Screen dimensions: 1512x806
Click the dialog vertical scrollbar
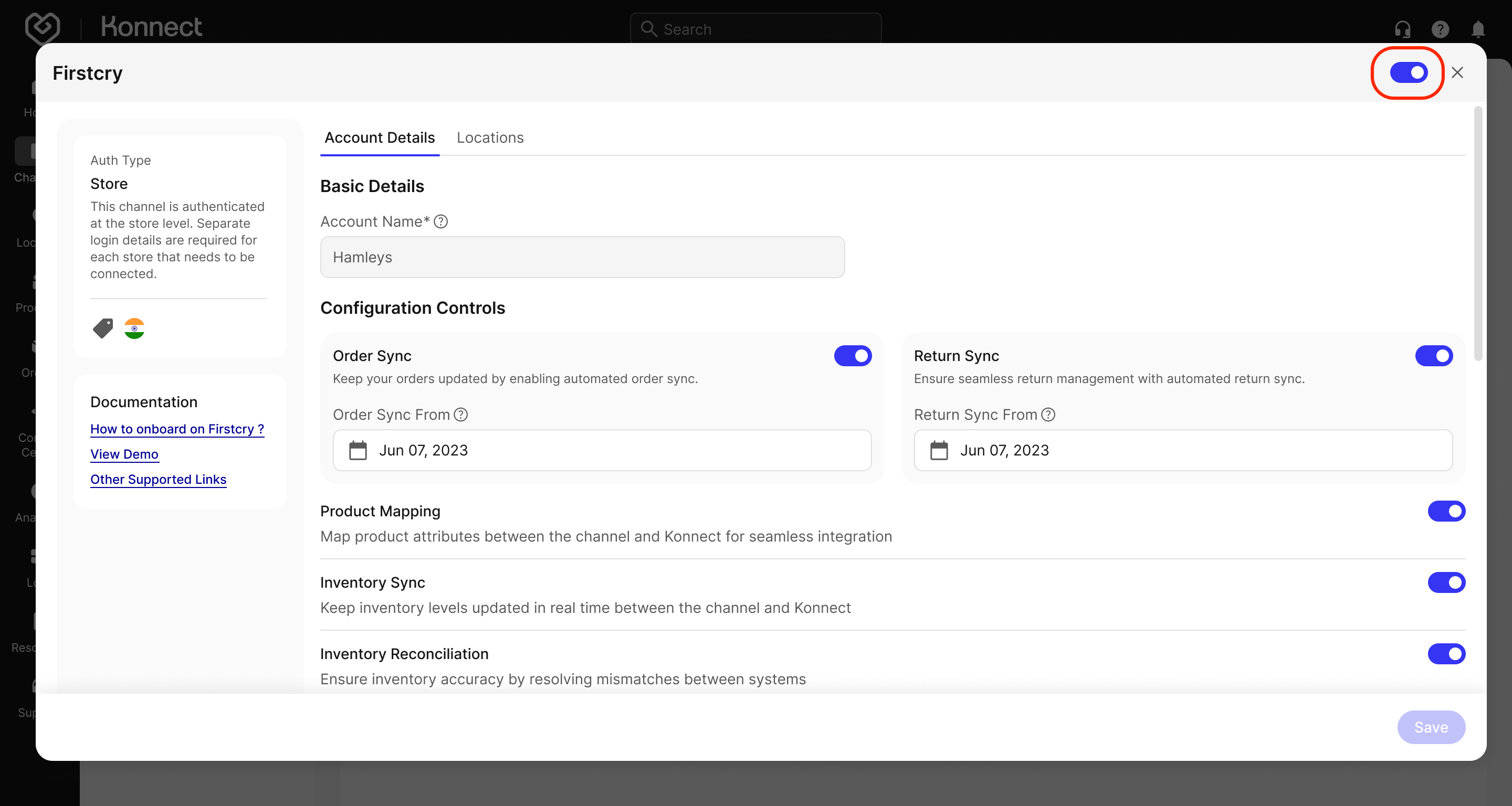(1478, 234)
